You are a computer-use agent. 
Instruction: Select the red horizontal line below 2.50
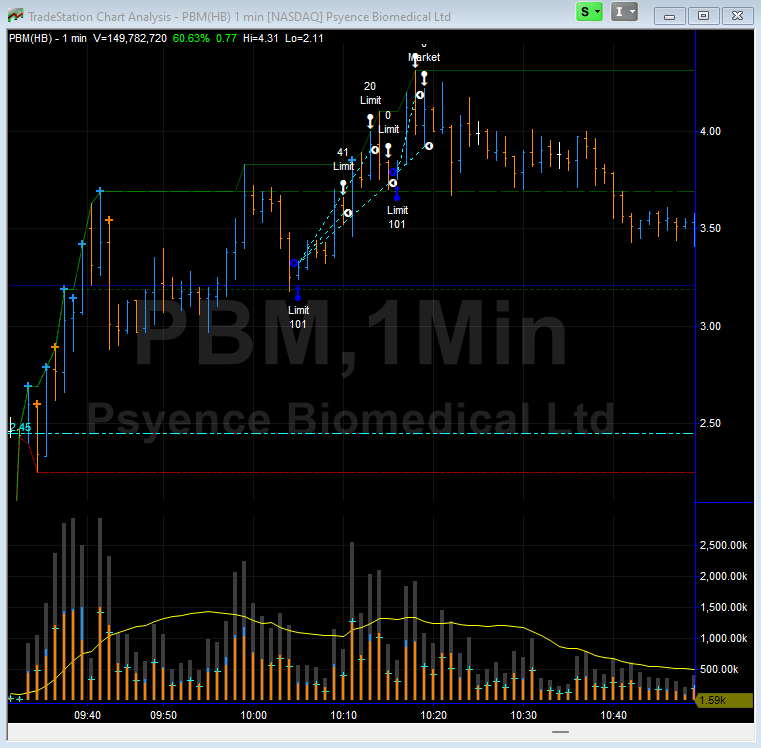click(366, 472)
